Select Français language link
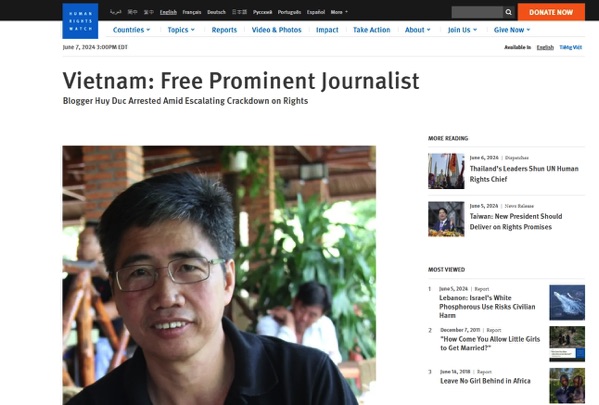 [x=192, y=12]
